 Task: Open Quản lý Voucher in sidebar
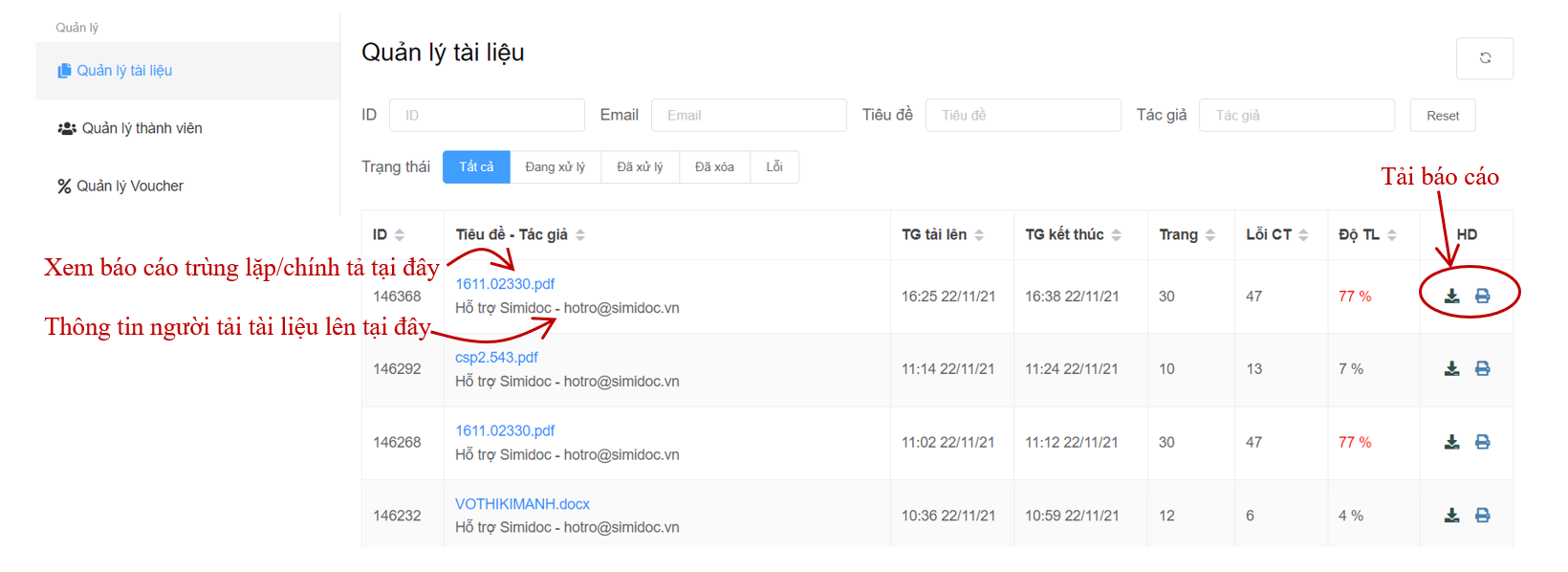pyautogui.click(x=187, y=186)
